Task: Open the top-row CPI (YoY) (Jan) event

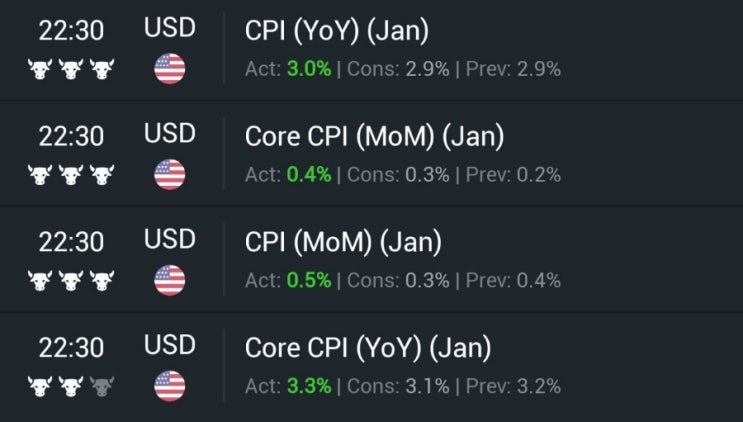Action: coord(336,31)
